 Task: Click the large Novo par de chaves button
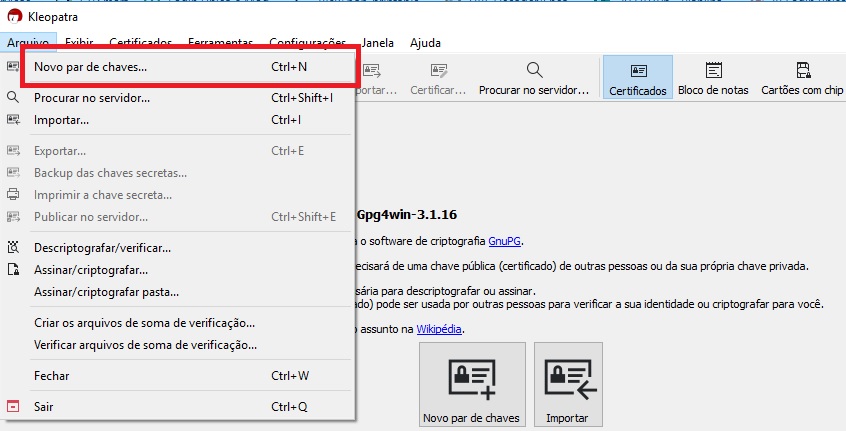pyautogui.click(x=472, y=384)
